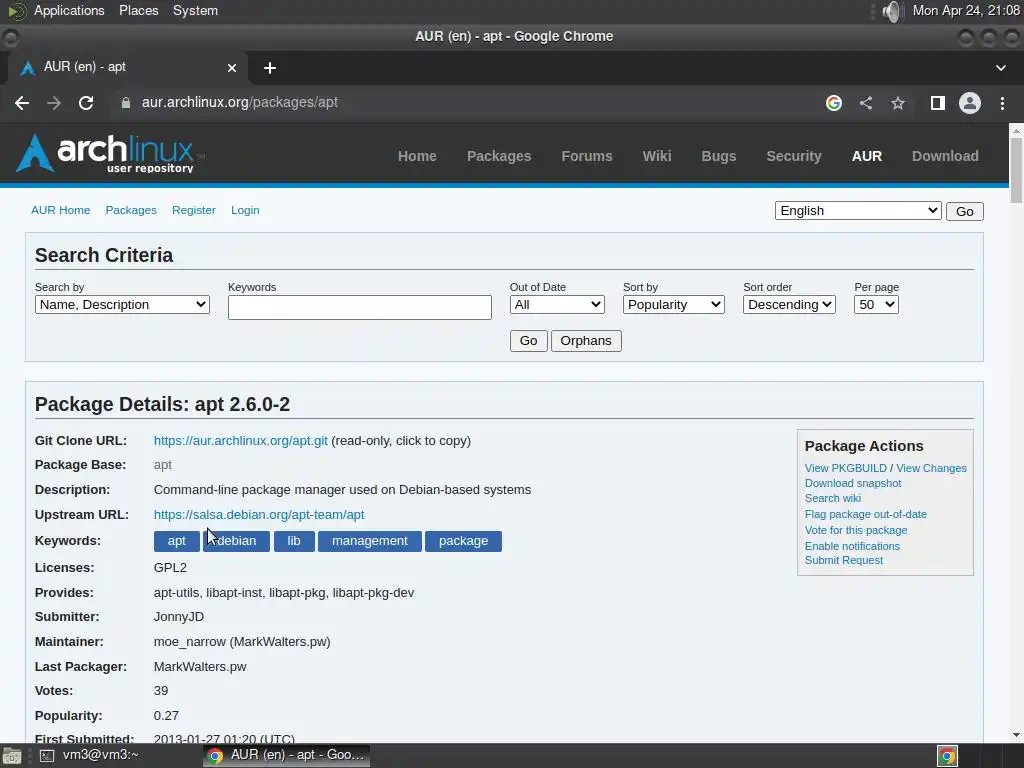Open Chrome's three-dot menu
This screenshot has height=768, width=1024.
(x=1002, y=103)
